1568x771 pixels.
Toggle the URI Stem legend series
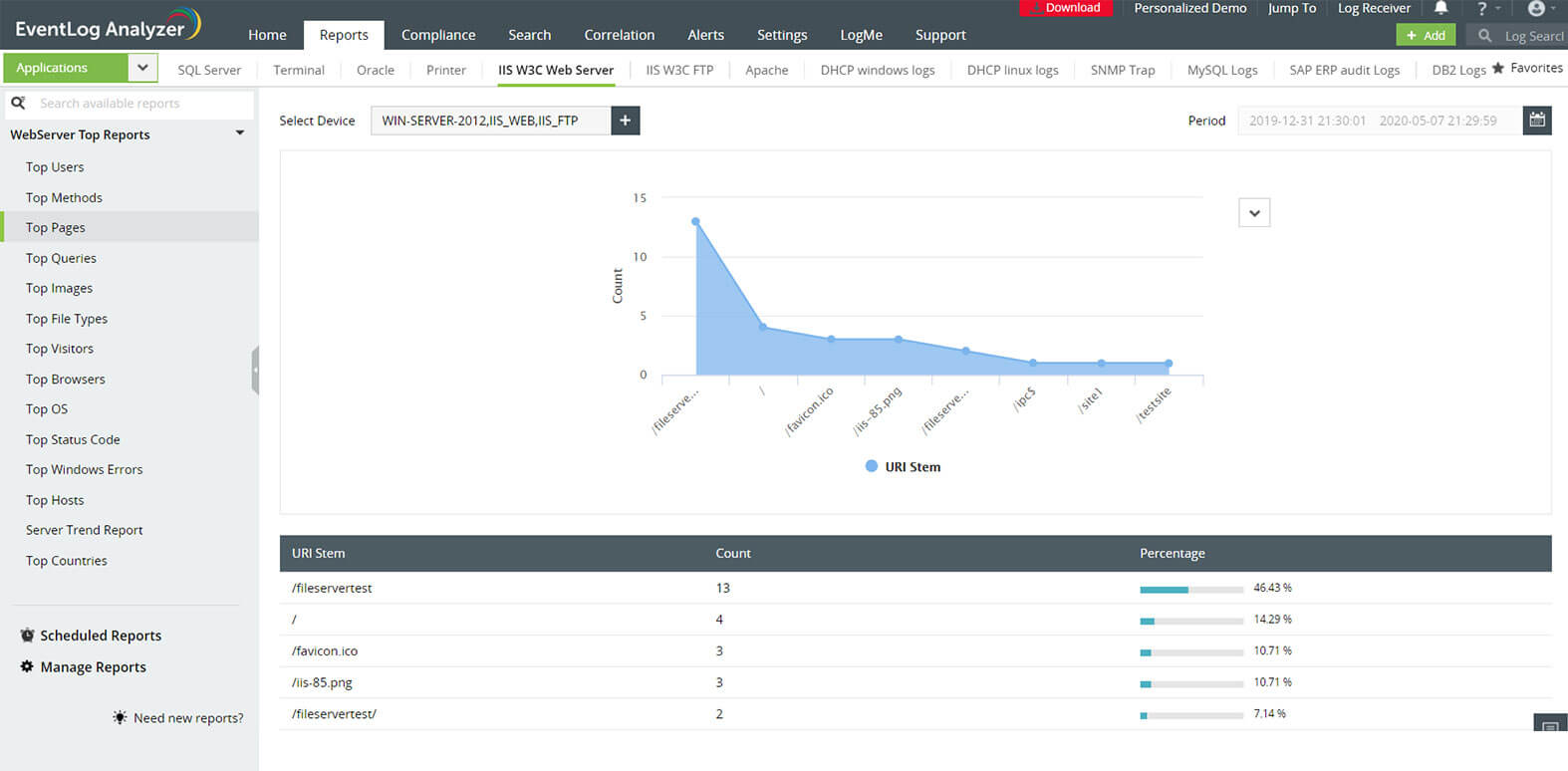coord(903,466)
